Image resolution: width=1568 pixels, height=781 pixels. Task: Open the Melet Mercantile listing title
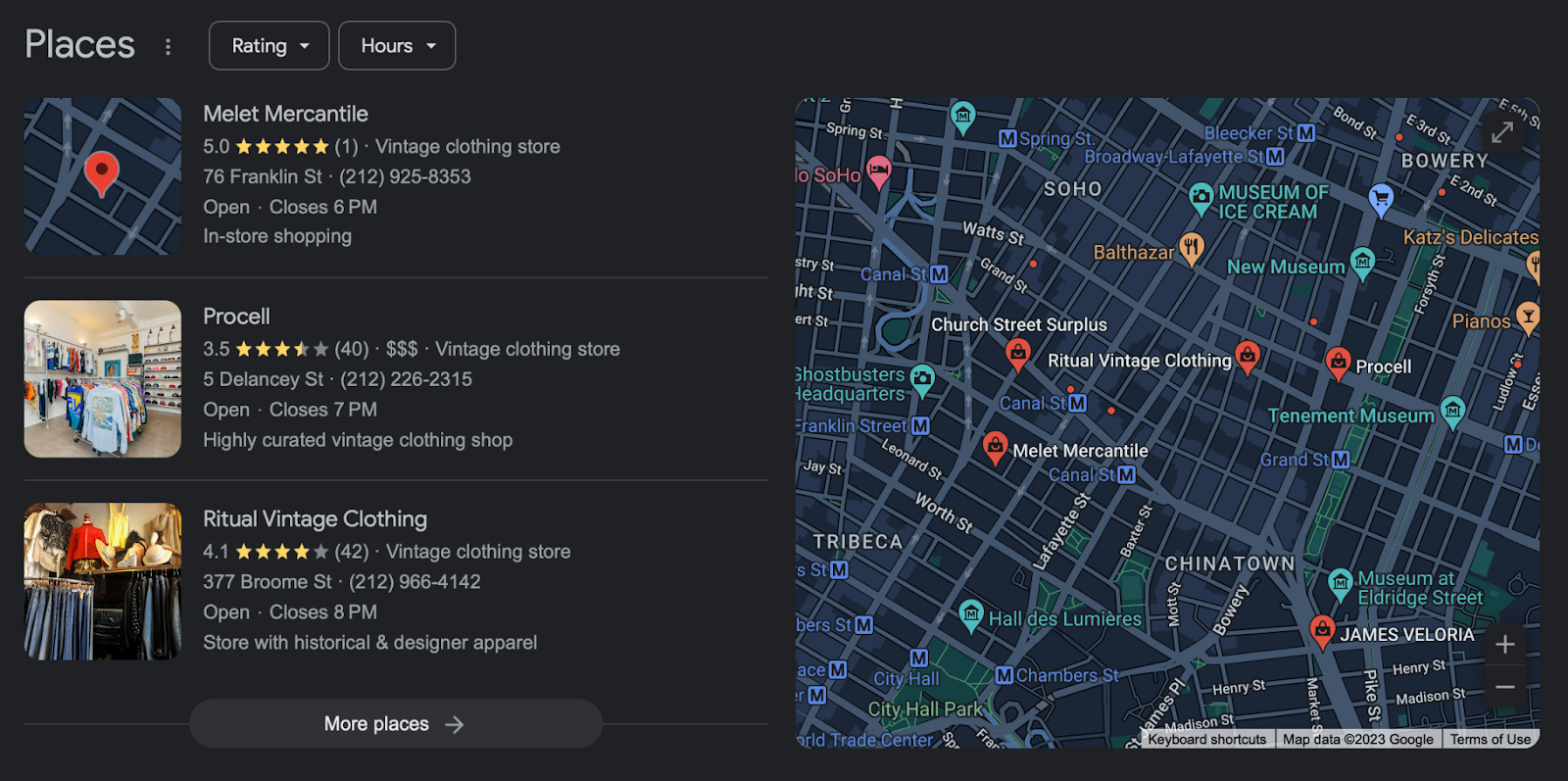click(285, 114)
